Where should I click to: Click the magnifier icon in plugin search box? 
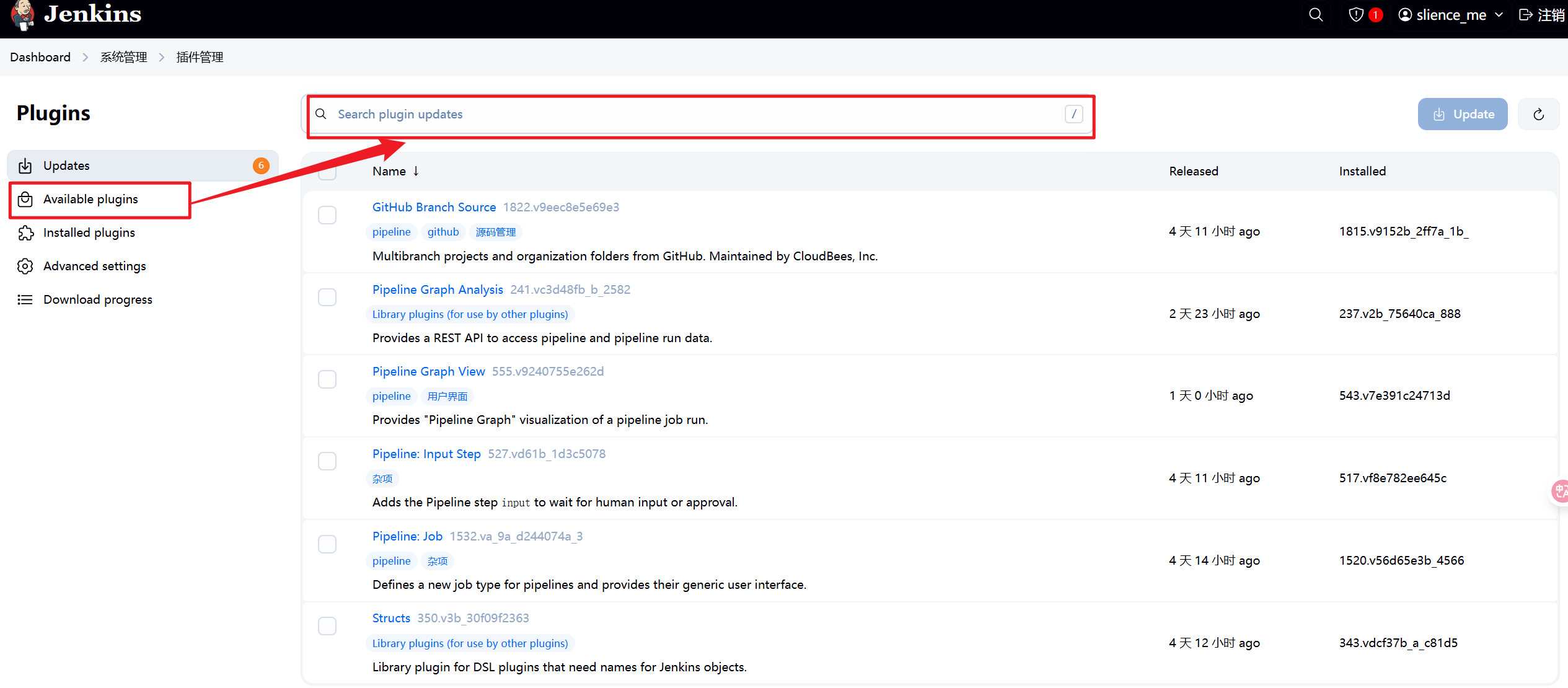321,114
